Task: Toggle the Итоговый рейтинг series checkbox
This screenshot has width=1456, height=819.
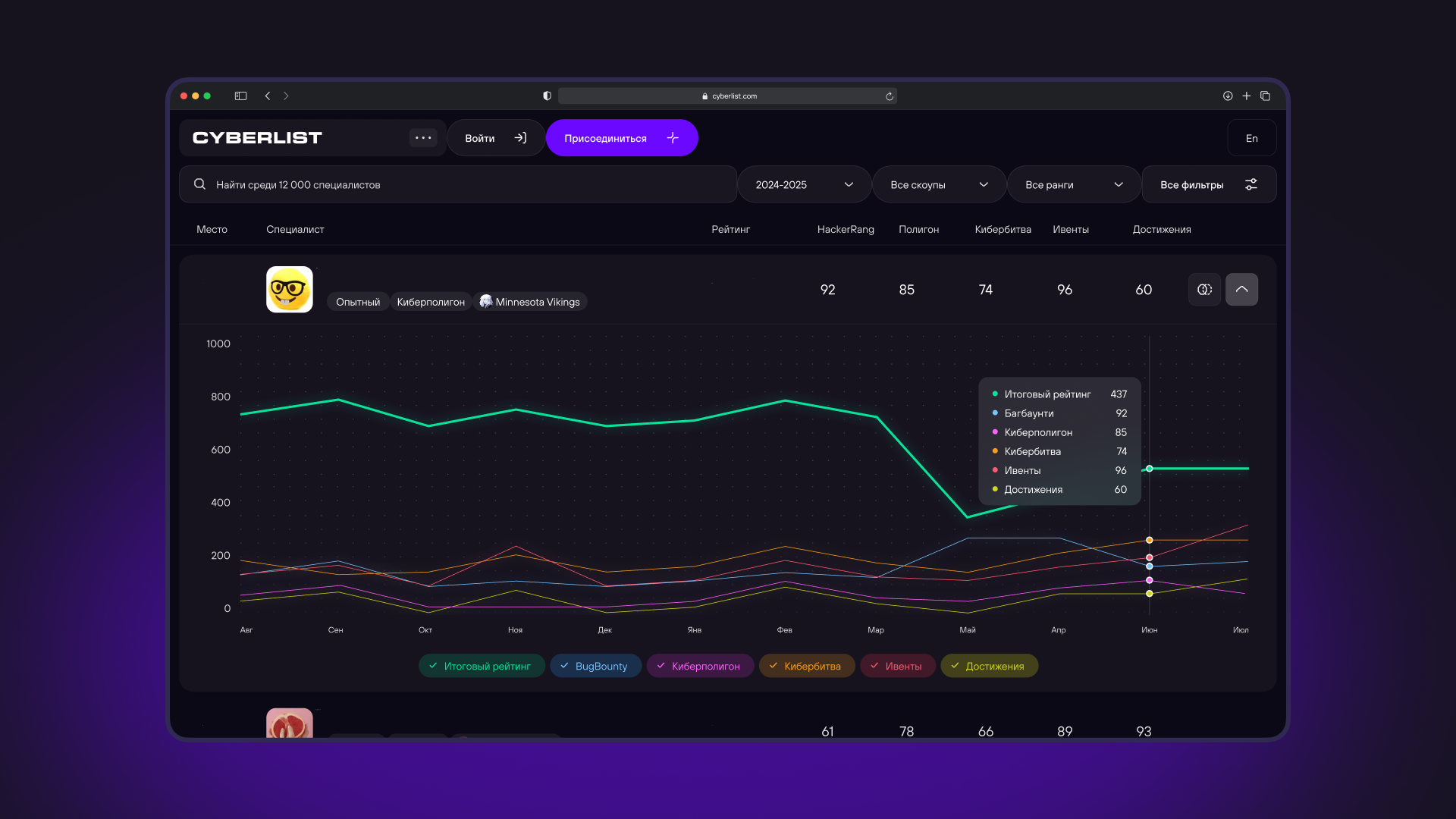Action: click(481, 666)
